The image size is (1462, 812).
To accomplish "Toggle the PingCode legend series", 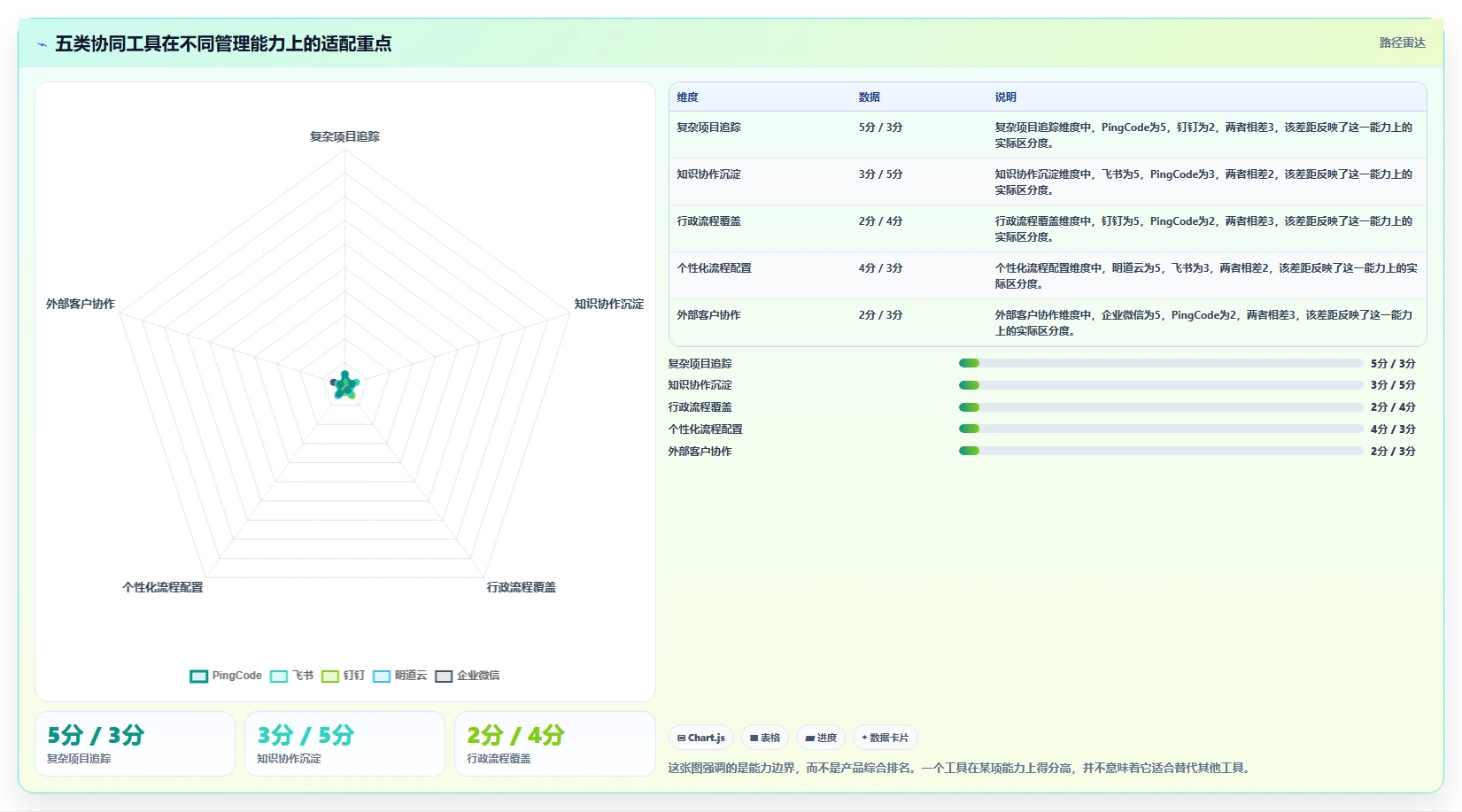I will tap(226, 676).
